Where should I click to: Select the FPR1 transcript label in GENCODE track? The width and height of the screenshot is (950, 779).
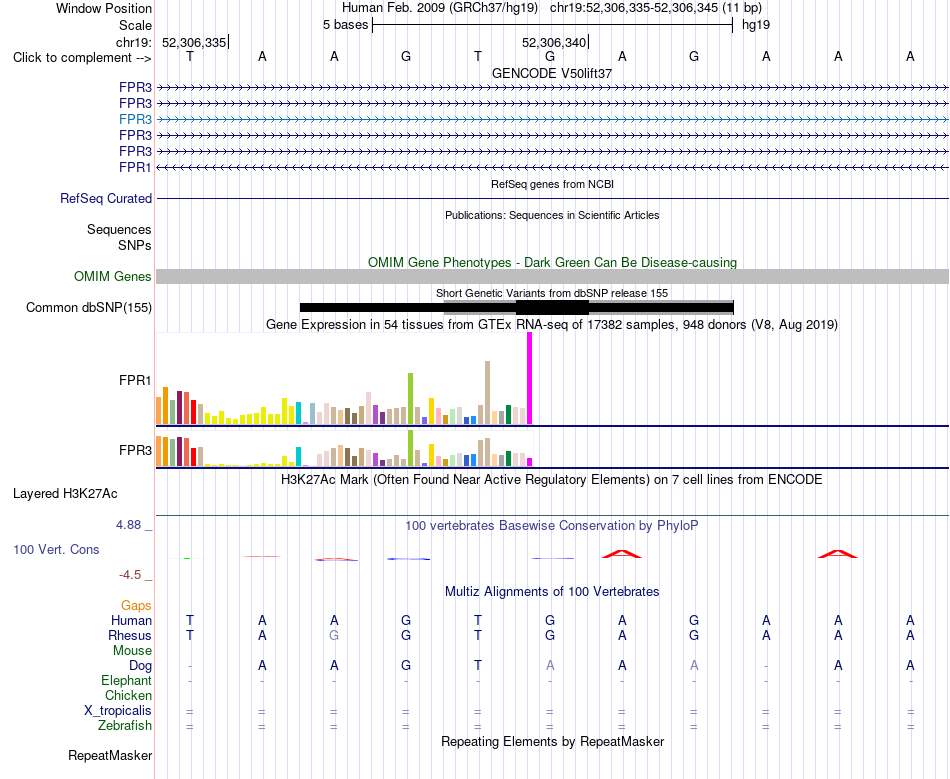coord(135,167)
